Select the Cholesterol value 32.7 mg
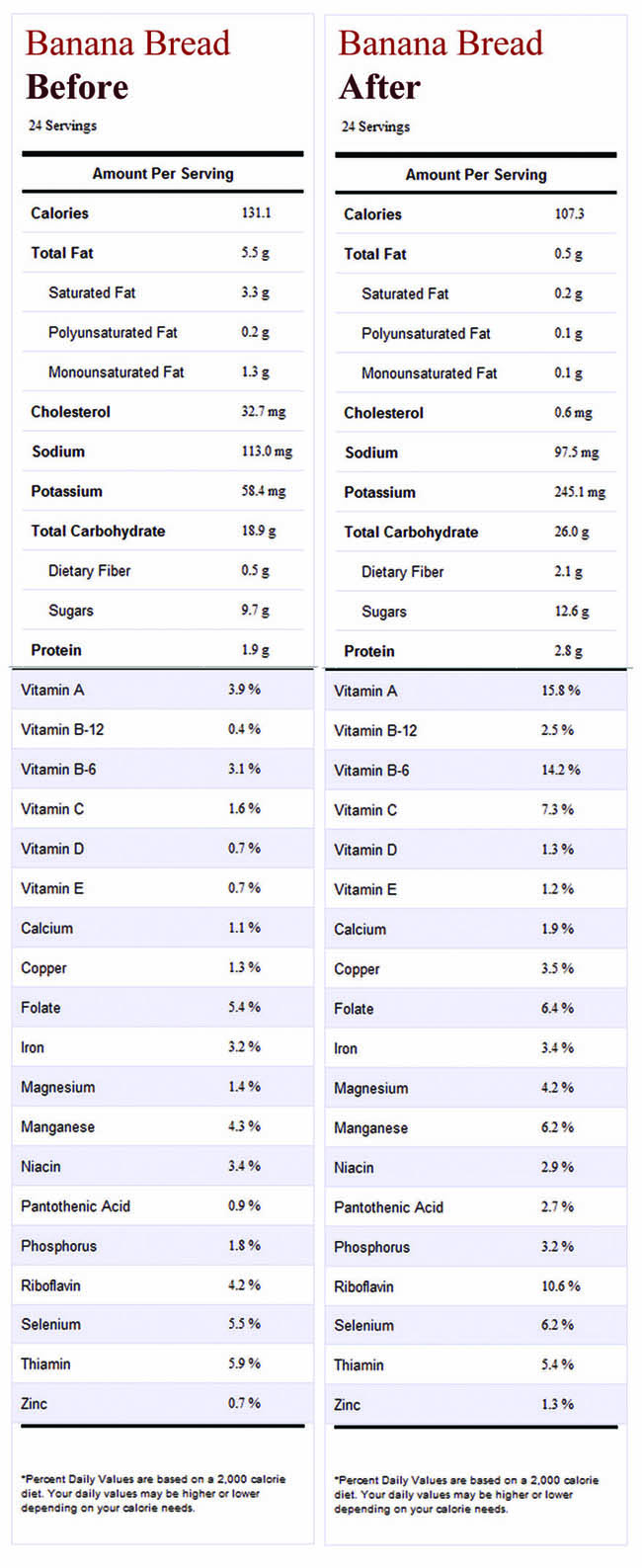Viewport: 642px width, 1568px height. click(x=263, y=412)
